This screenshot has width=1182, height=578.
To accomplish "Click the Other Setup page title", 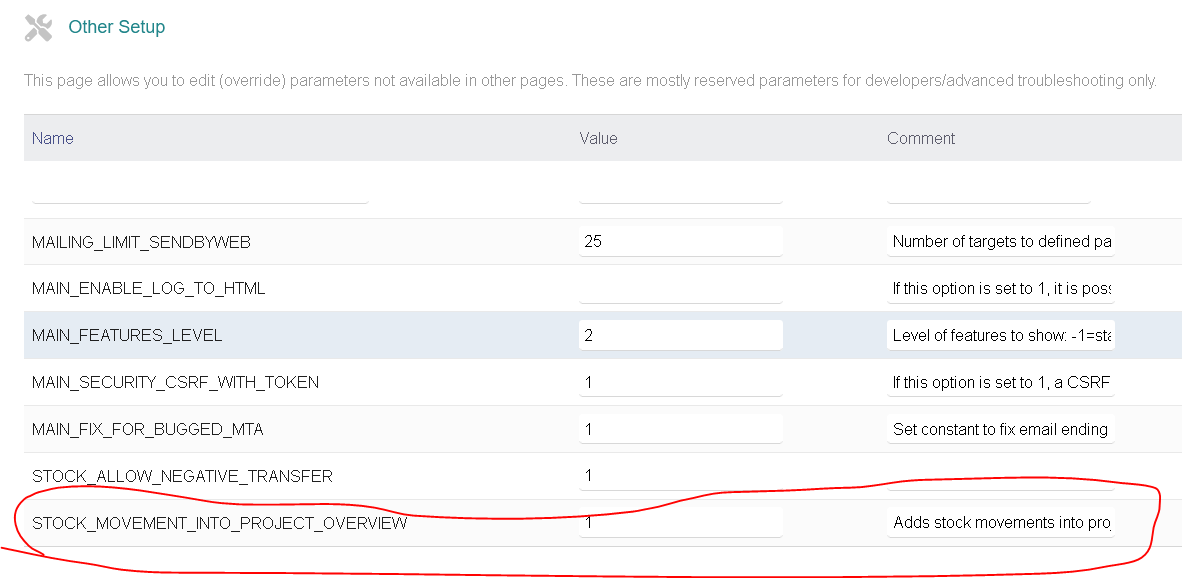I will (117, 27).
